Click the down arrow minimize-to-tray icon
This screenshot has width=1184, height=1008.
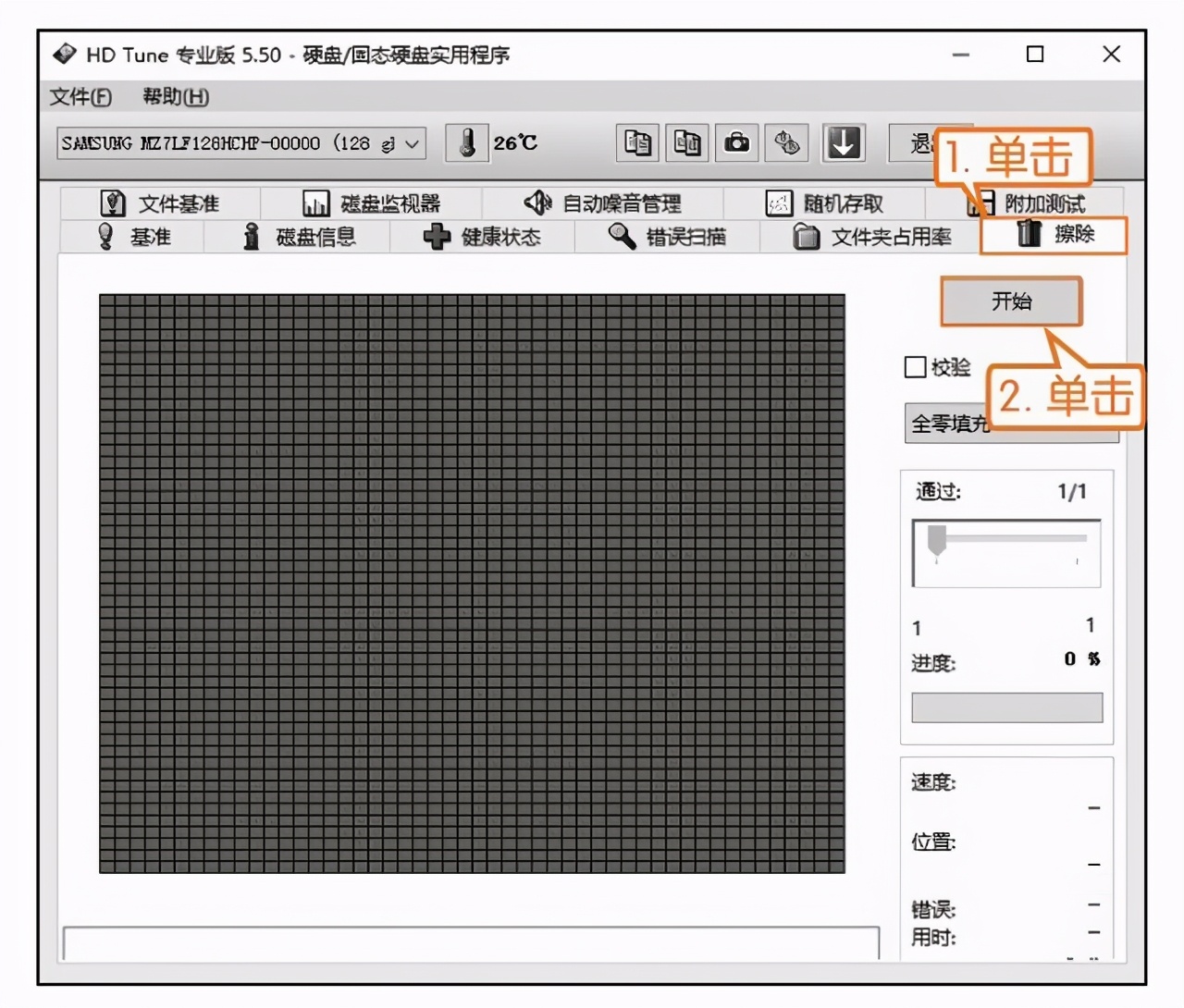(844, 143)
